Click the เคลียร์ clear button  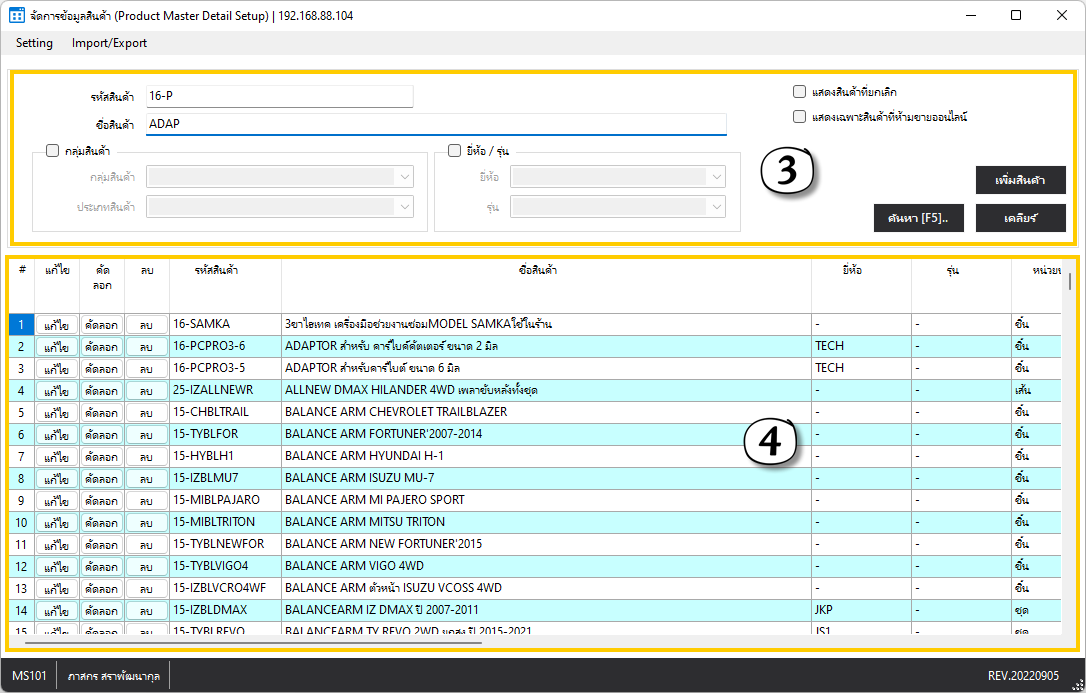1020,218
